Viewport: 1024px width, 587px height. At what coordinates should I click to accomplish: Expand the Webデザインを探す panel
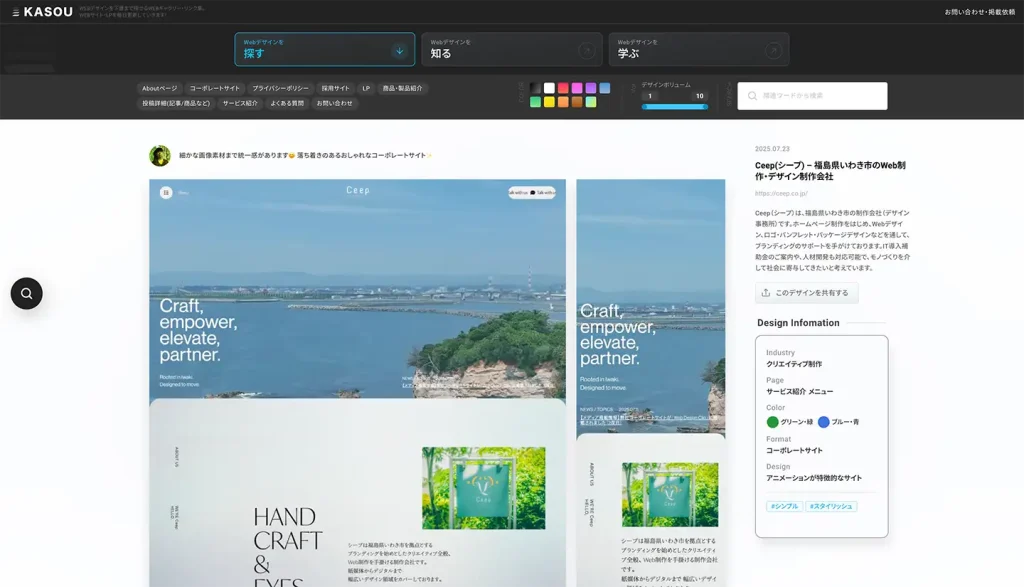(x=310, y=49)
